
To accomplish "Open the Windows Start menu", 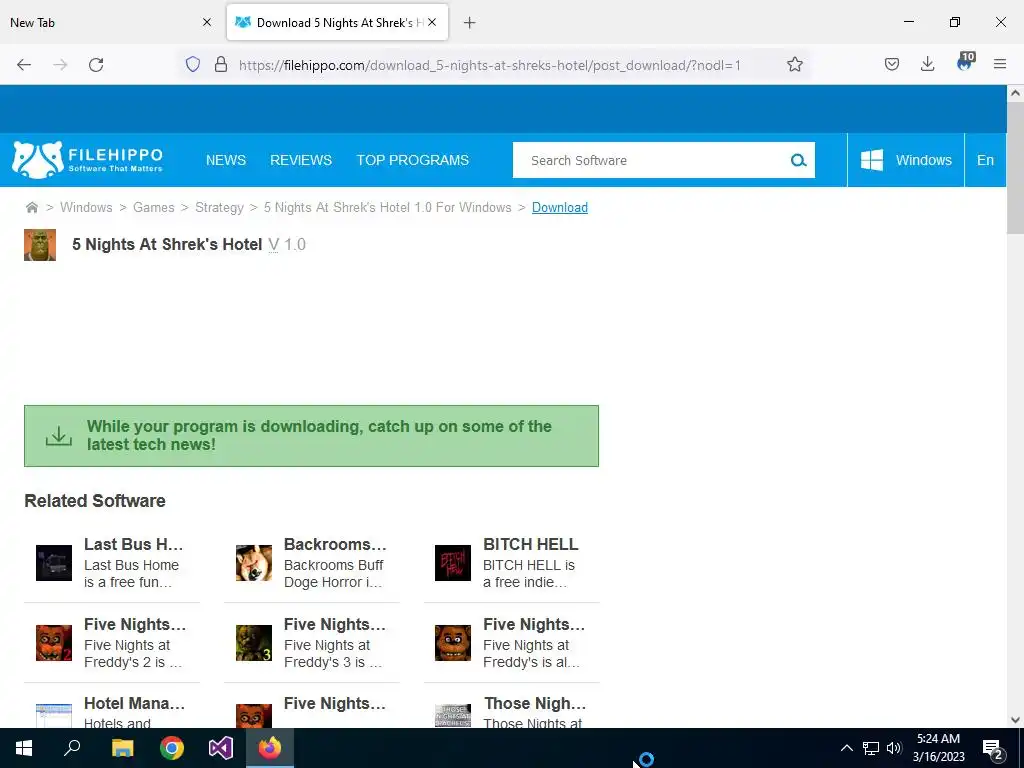I will point(24,748).
